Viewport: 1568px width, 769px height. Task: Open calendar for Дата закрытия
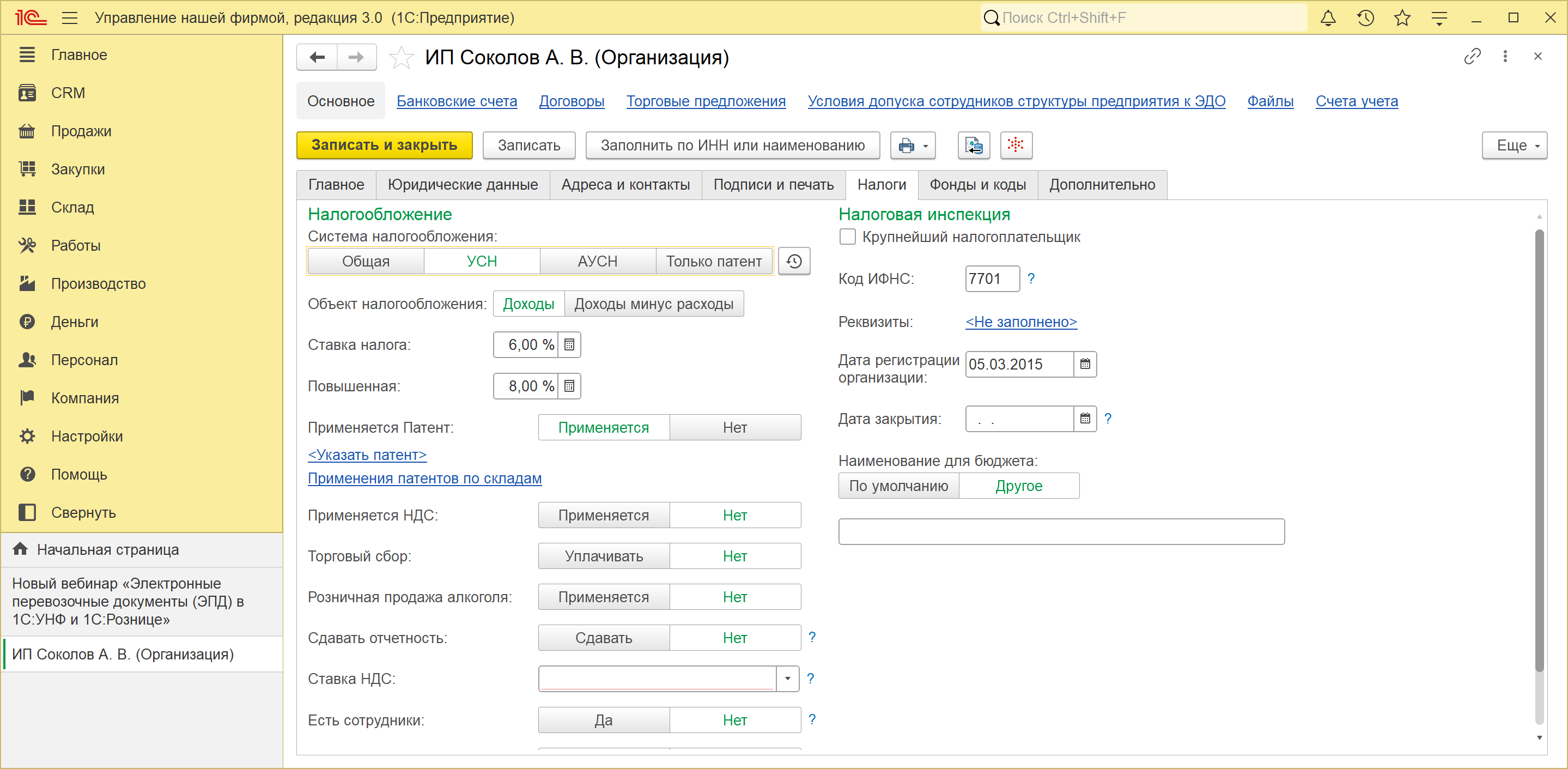[1085, 419]
